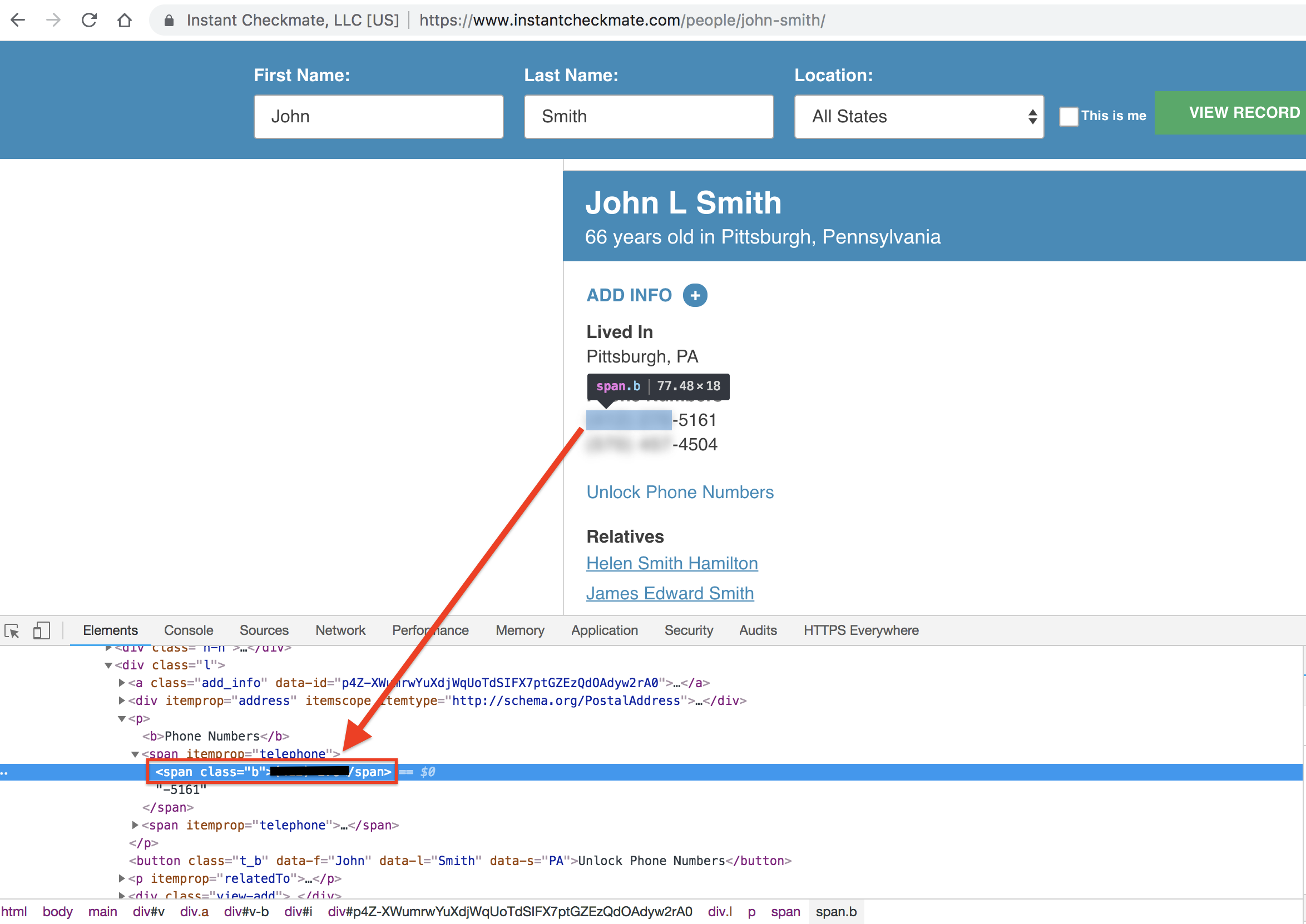Viewport: 1306px width, 924px height.
Task: Collapse the div class="l" node
Action: pyautogui.click(x=108, y=665)
